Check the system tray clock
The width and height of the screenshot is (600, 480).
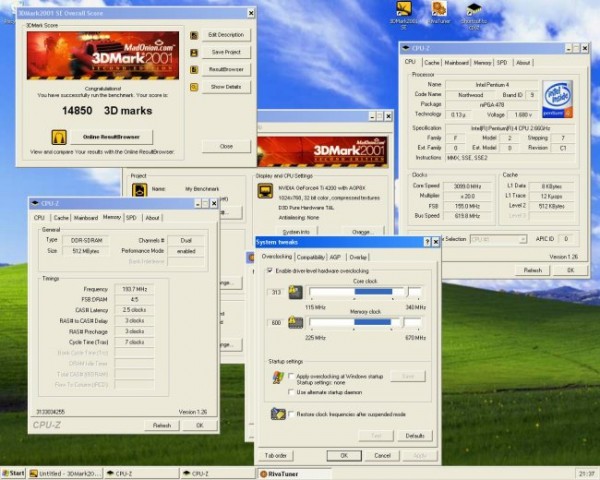click(587, 474)
